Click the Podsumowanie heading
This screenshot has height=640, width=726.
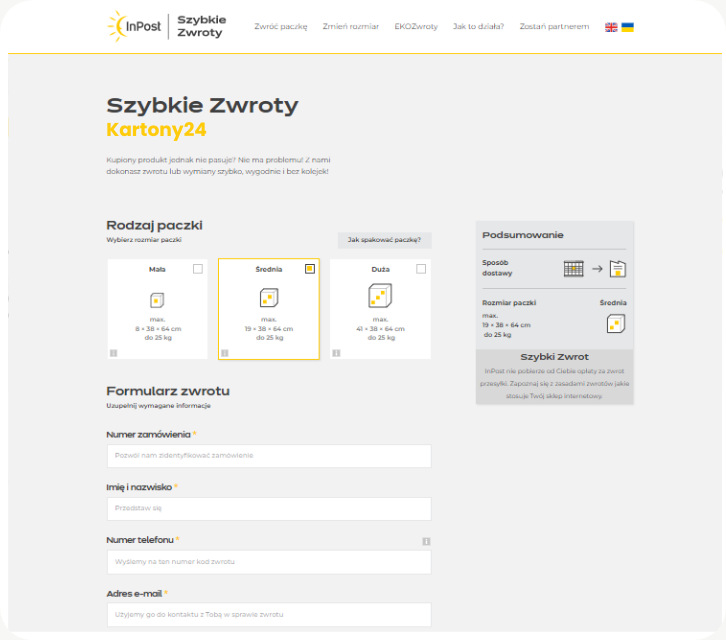pos(523,235)
